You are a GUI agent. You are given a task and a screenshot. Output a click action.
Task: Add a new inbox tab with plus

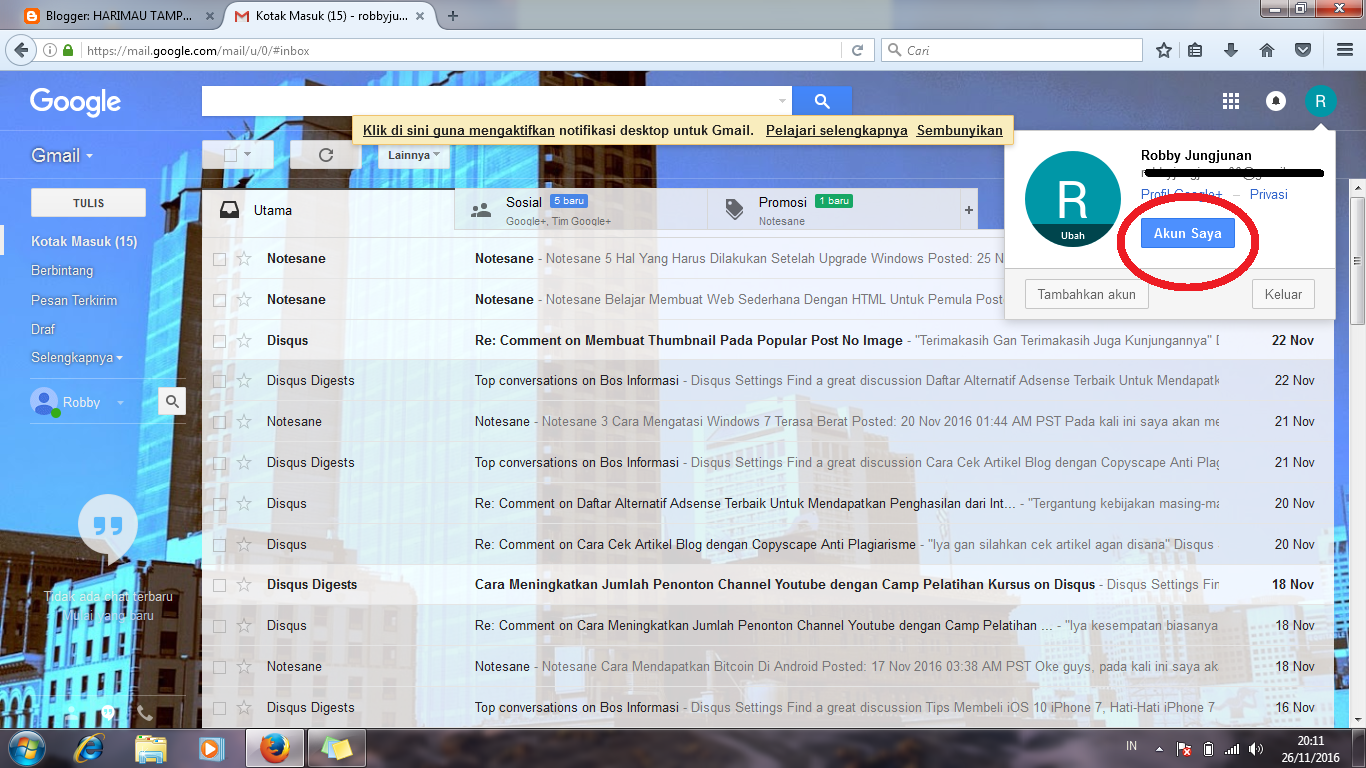coord(968,210)
